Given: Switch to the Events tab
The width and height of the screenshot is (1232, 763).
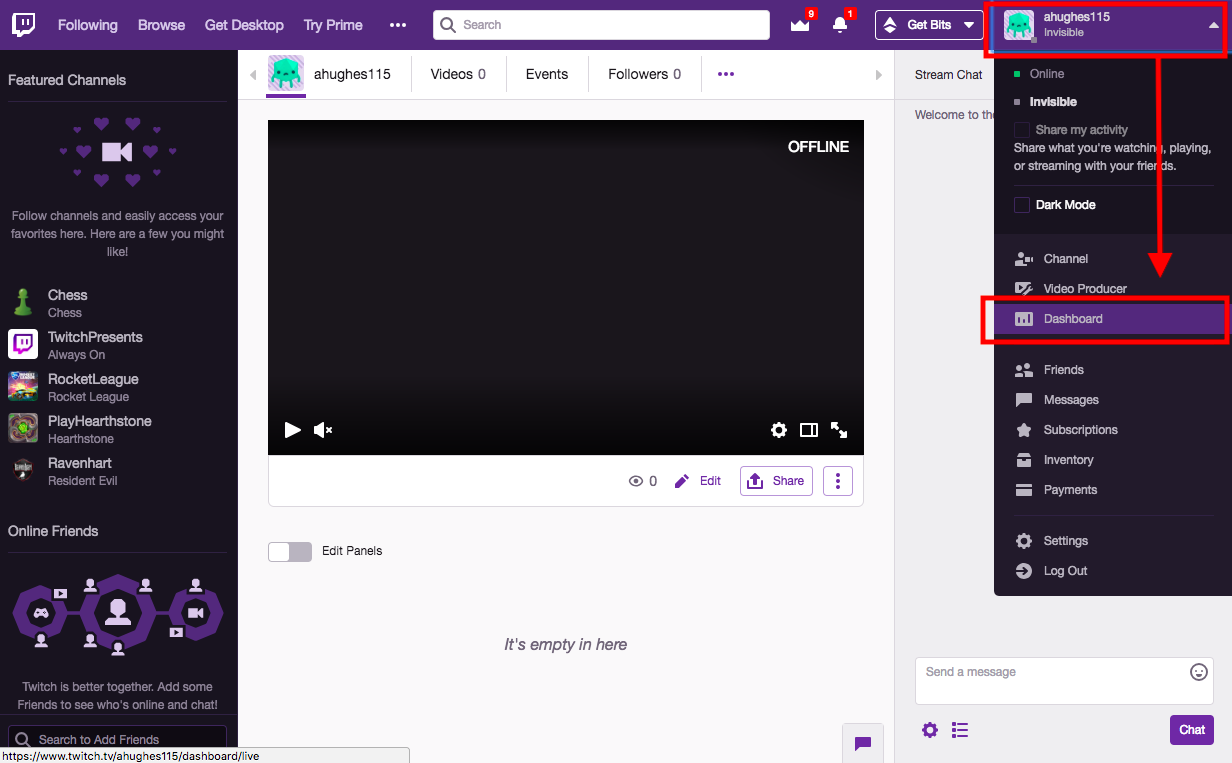Looking at the screenshot, I should coord(547,74).
